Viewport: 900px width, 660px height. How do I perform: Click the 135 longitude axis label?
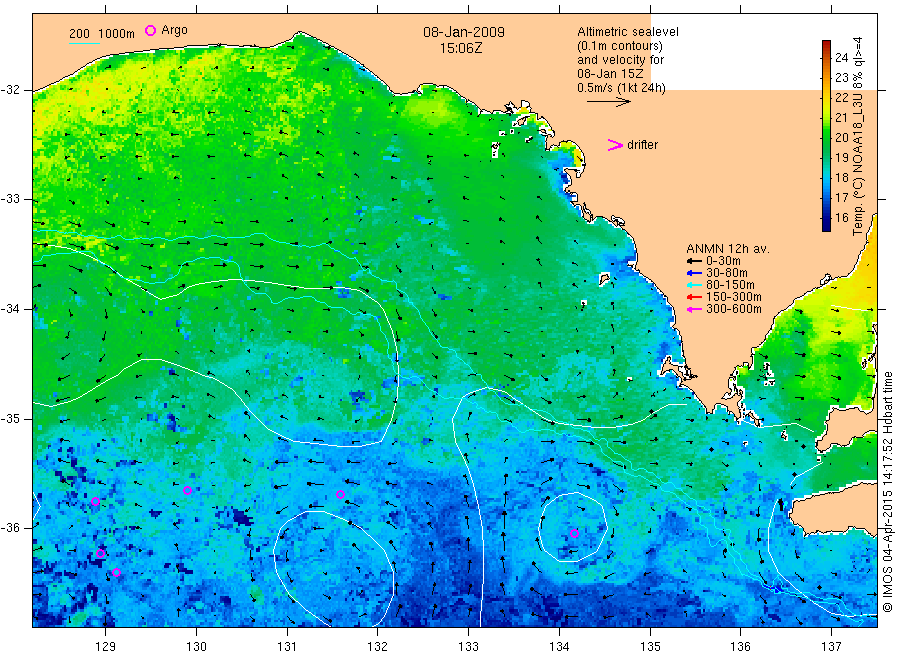point(650,647)
